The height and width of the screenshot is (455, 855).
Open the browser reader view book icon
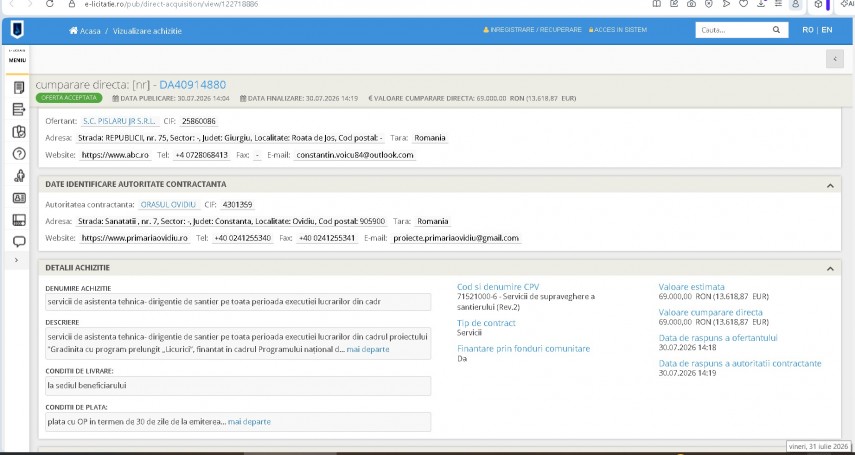point(657,4)
